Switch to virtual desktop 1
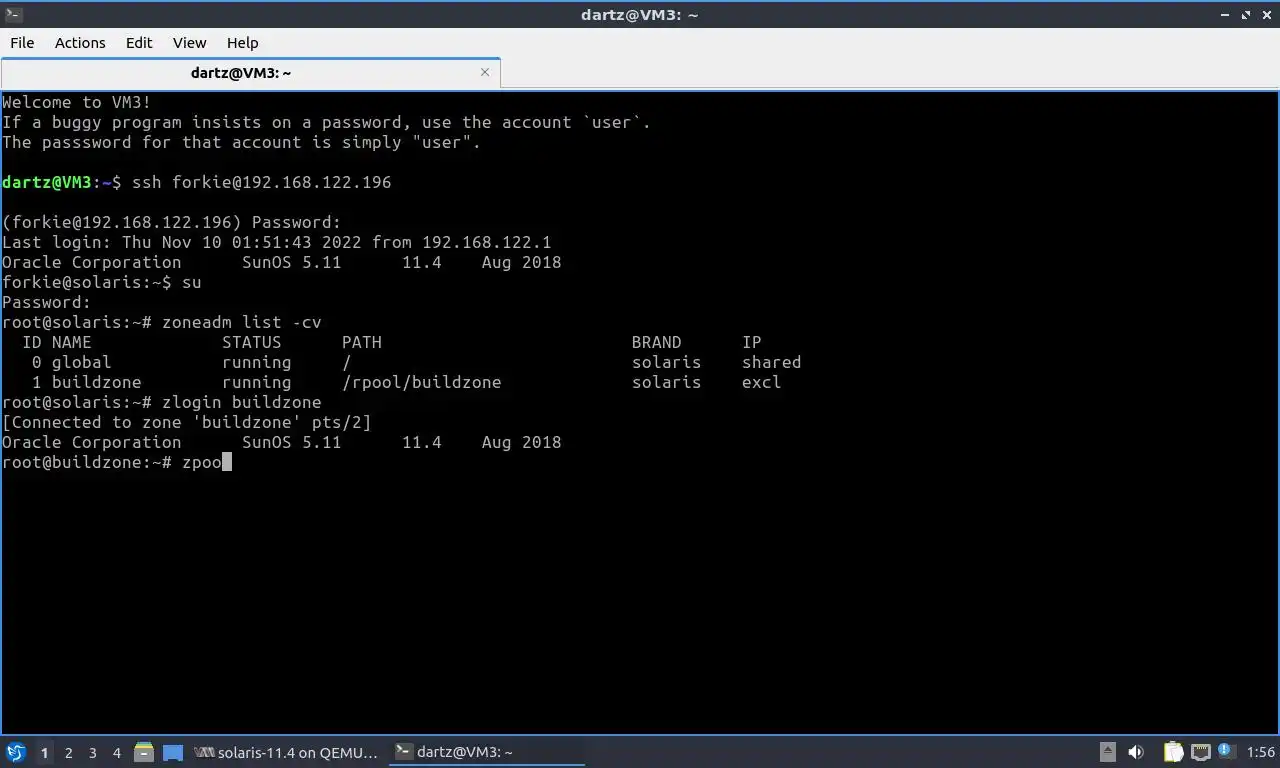The height and width of the screenshot is (768, 1280). click(44, 752)
